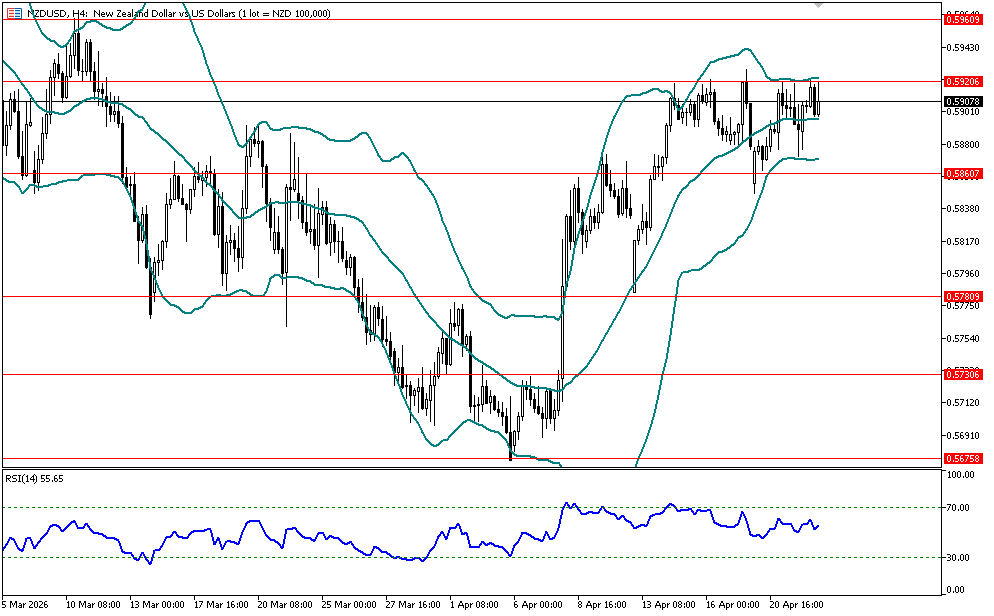Click the 25 Mar 00:00 time axis label
Viewport: 994px width, 616px height.
[350, 605]
